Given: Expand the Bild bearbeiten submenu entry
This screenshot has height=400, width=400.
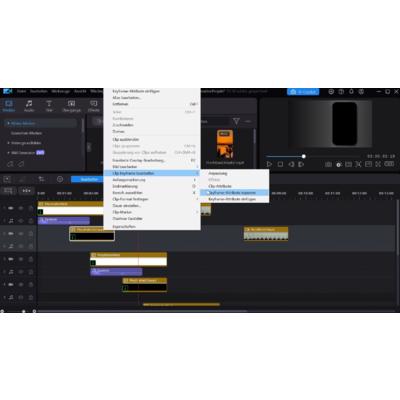Looking at the screenshot, I should point(152,167).
